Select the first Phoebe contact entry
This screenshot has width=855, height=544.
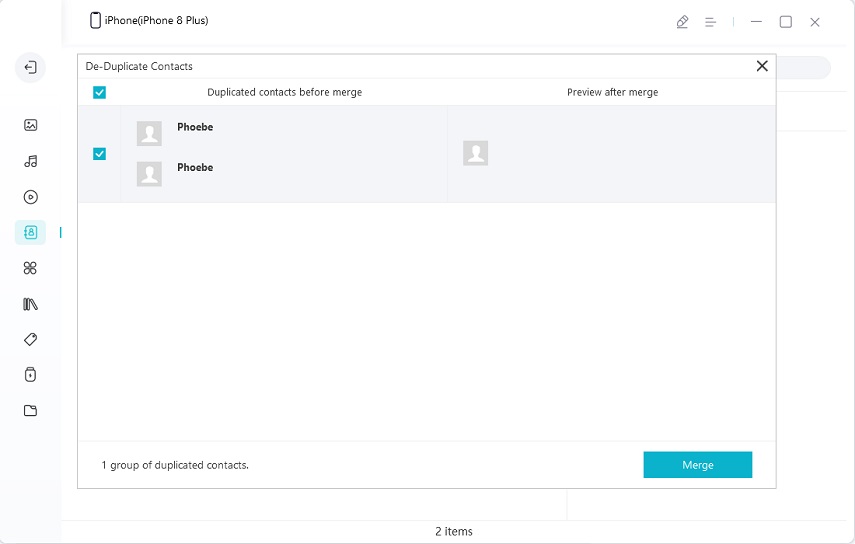pyautogui.click(x=194, y=128)
